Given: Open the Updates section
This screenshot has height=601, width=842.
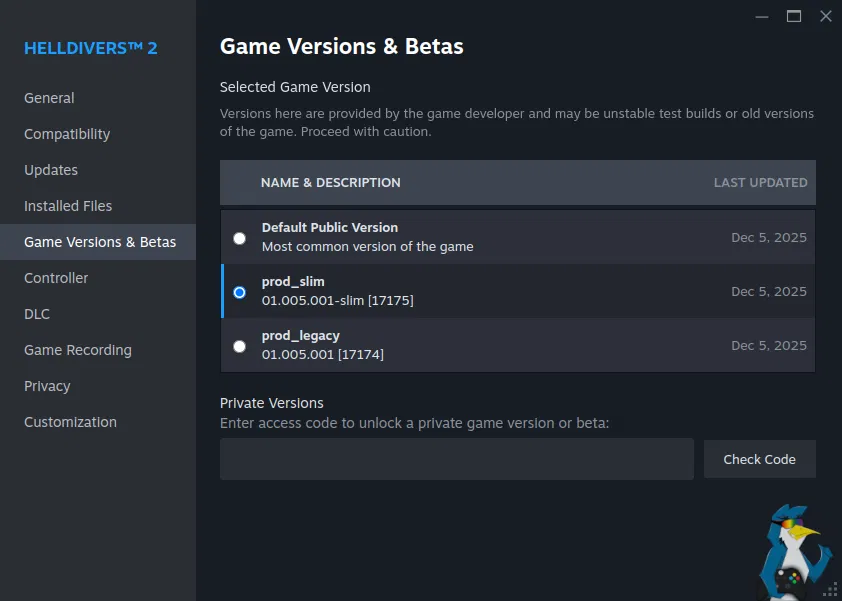Looking at the screenshot, I should tap(51, 170).
